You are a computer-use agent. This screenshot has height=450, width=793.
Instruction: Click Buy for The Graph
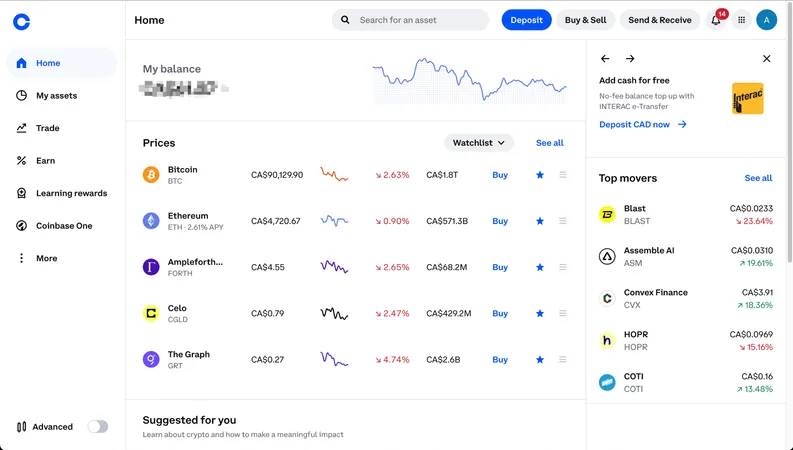(x=500, y=359)
